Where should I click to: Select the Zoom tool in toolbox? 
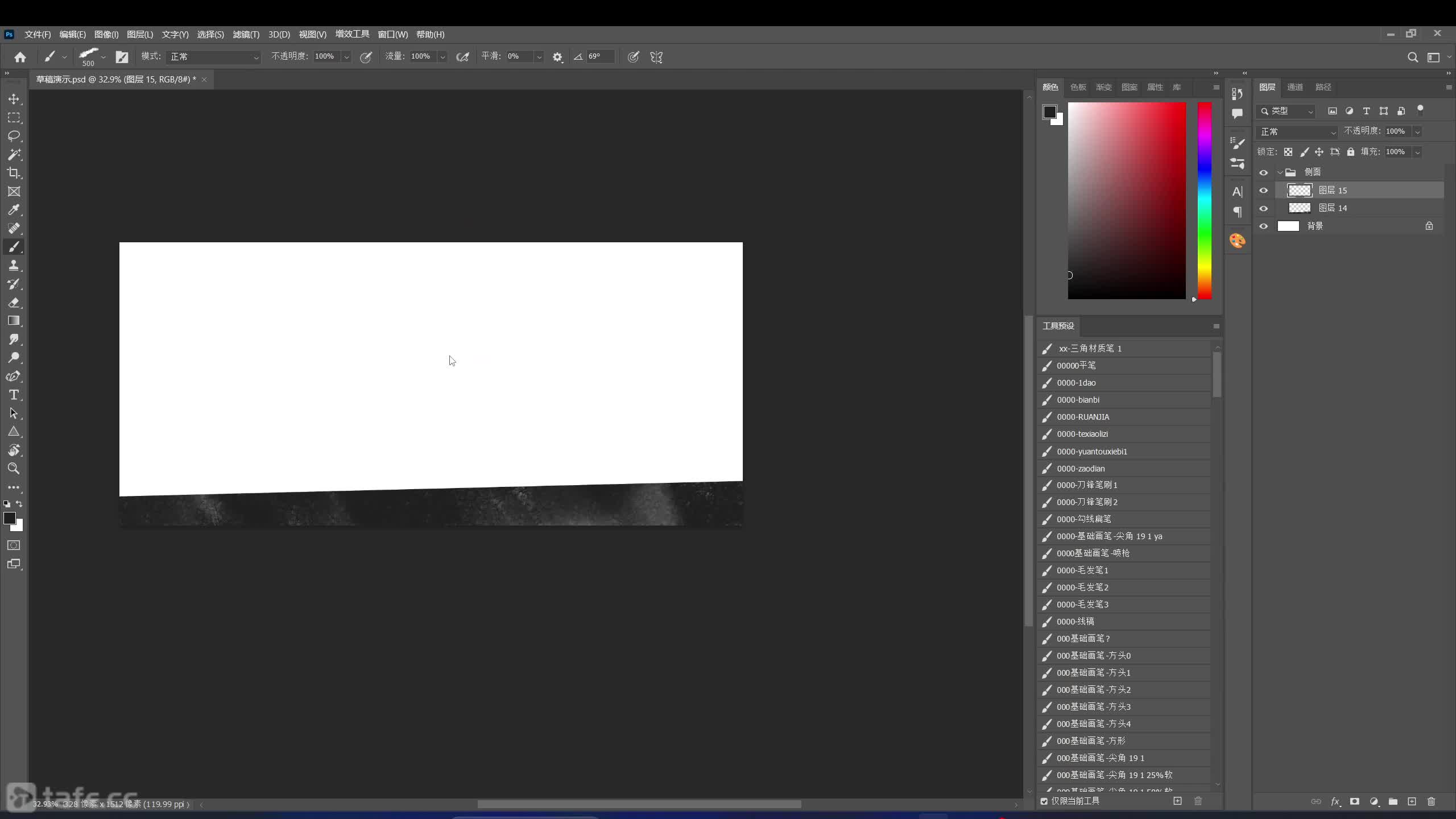pos(14,469)
